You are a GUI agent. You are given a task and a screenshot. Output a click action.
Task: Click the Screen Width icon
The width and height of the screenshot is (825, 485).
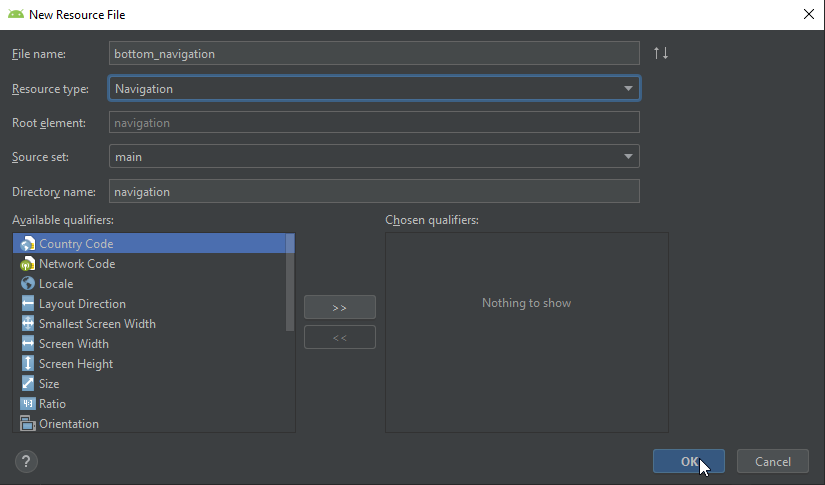27,343
